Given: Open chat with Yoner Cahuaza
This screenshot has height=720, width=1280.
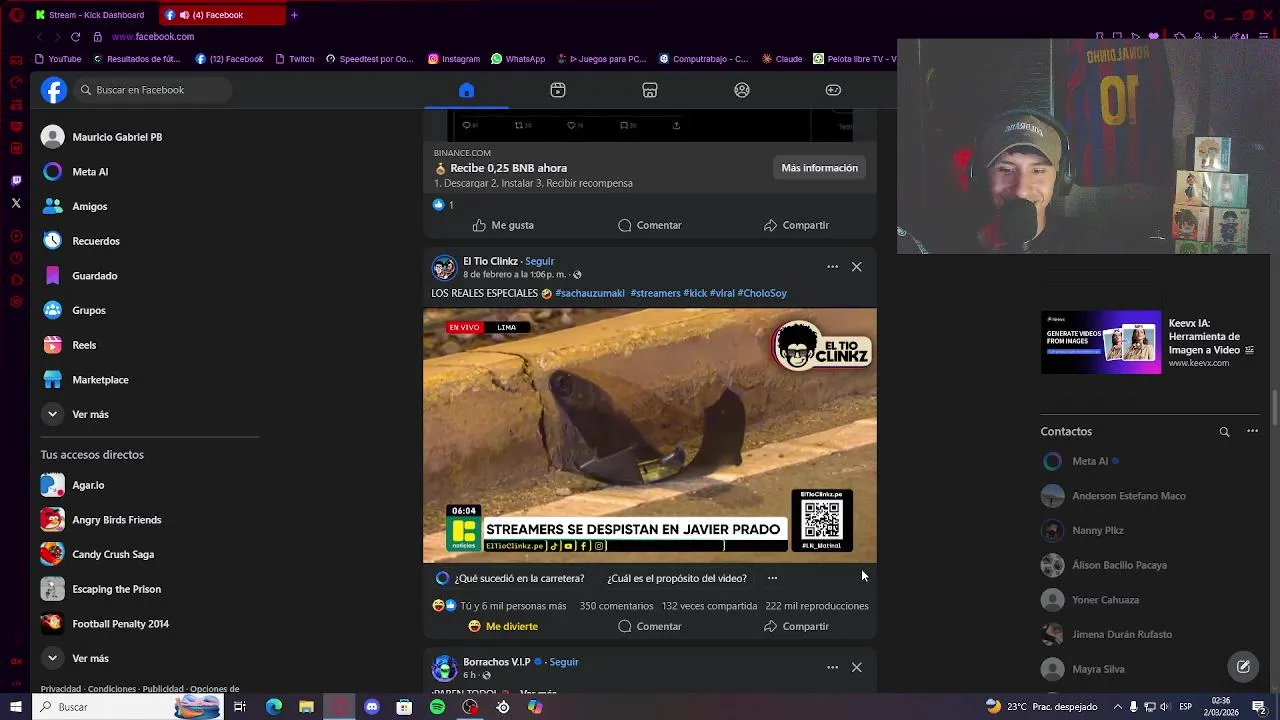Looking at the screenshot, I should tap(1090, 600).
